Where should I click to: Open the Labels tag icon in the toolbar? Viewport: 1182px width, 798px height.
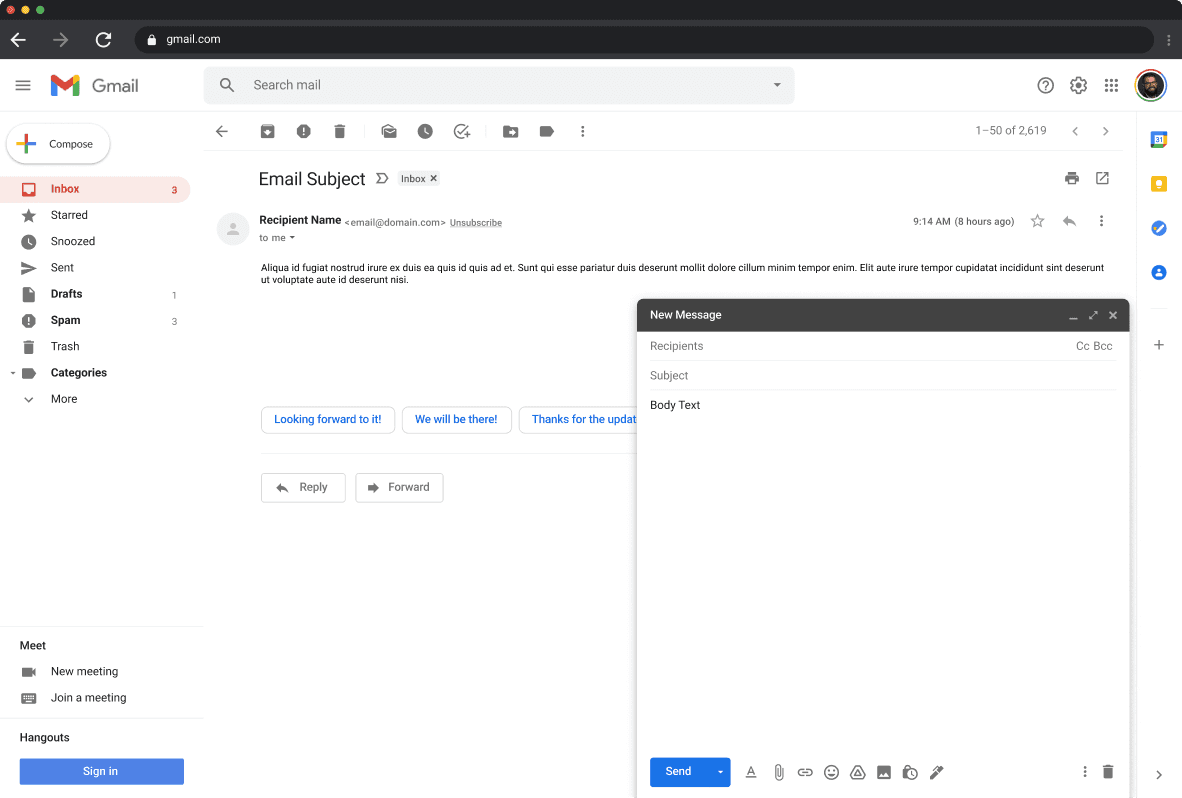pos(547,132)
